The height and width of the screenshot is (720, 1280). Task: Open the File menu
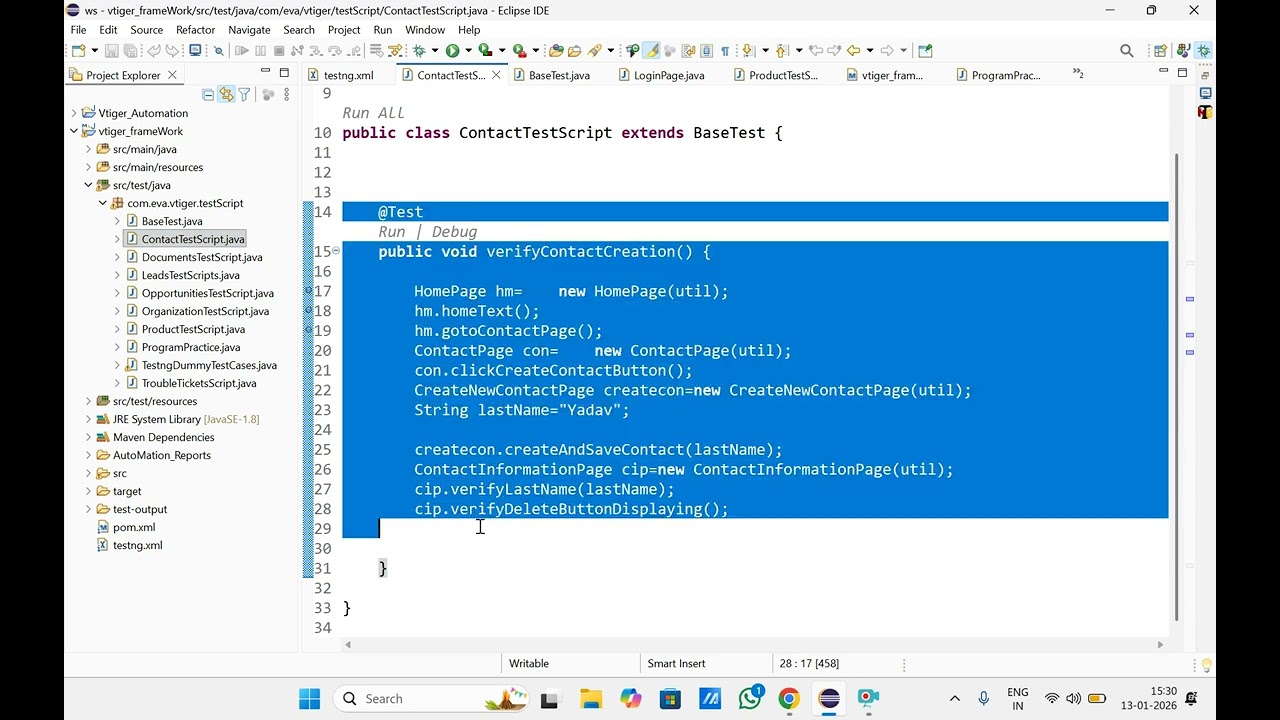tap(78, 30)
